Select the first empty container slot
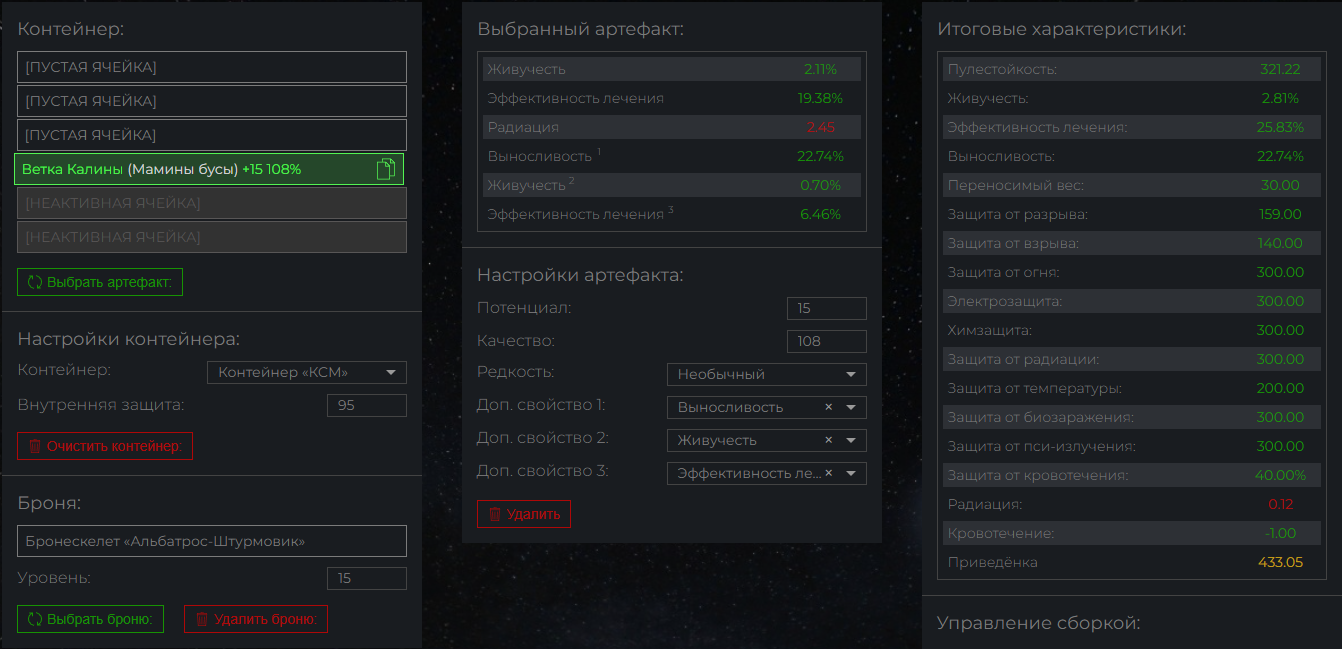Viewport: 1342px width, 649px height. [211, 67]
